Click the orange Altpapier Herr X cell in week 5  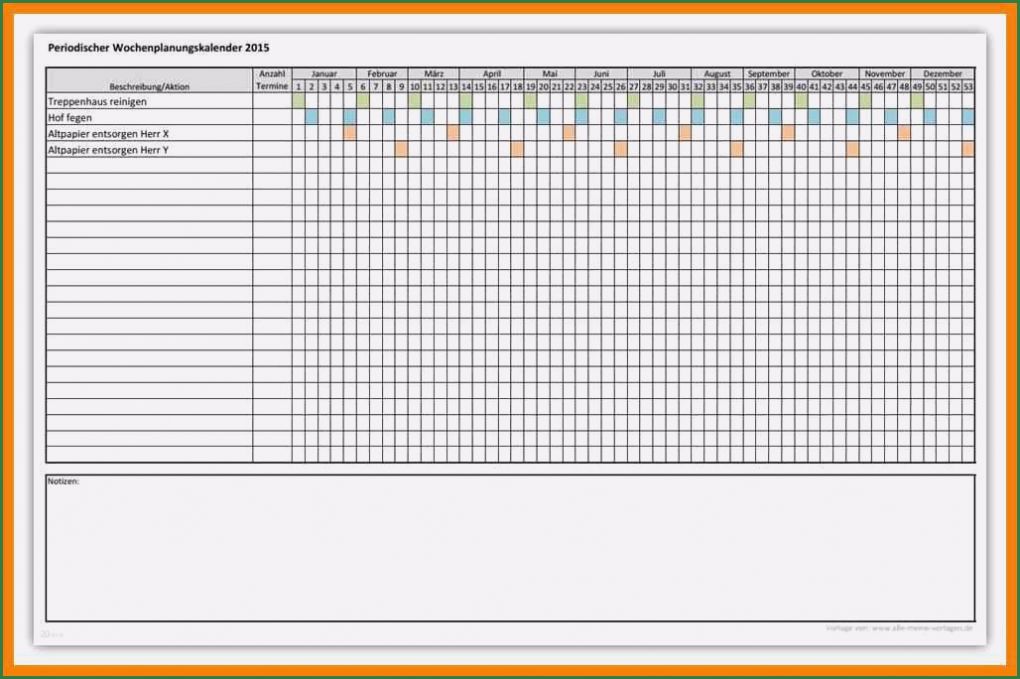(349, 133)
